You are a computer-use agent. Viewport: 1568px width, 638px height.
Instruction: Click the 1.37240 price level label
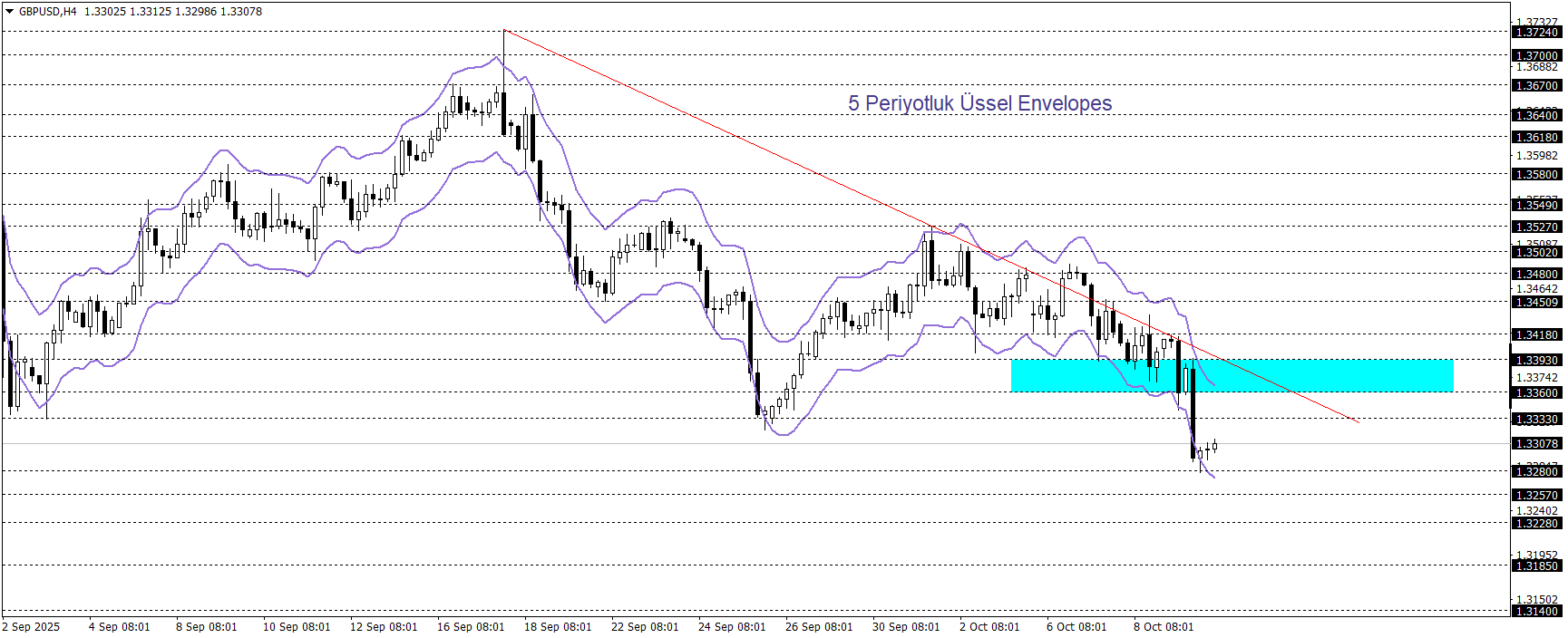[1536, 33]
